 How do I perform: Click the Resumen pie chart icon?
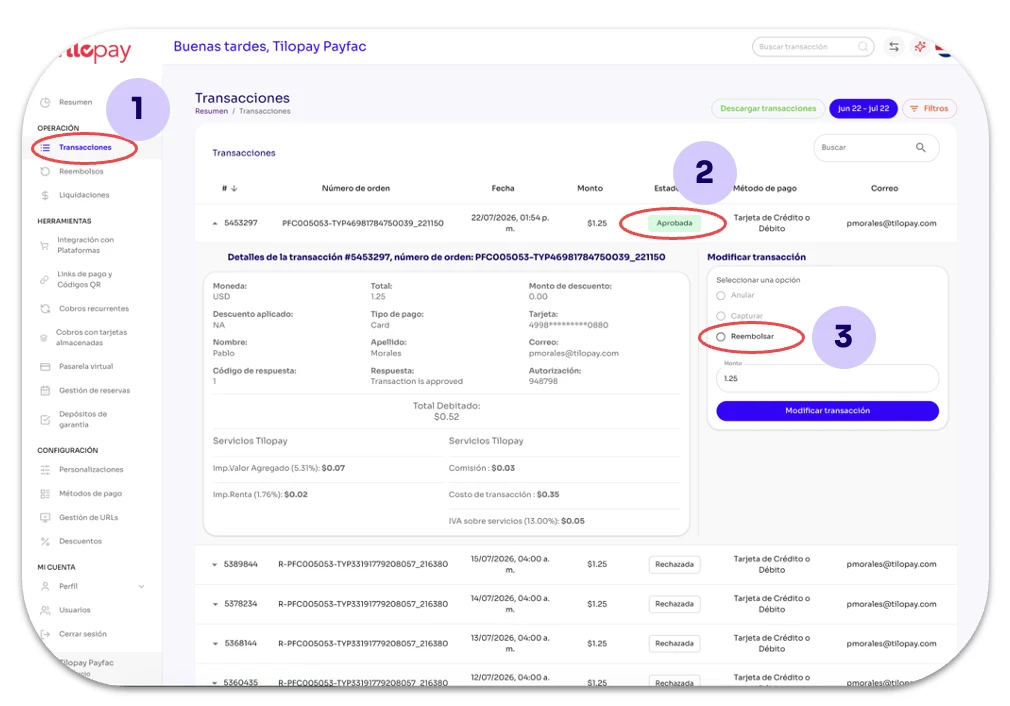click(45, 102)
